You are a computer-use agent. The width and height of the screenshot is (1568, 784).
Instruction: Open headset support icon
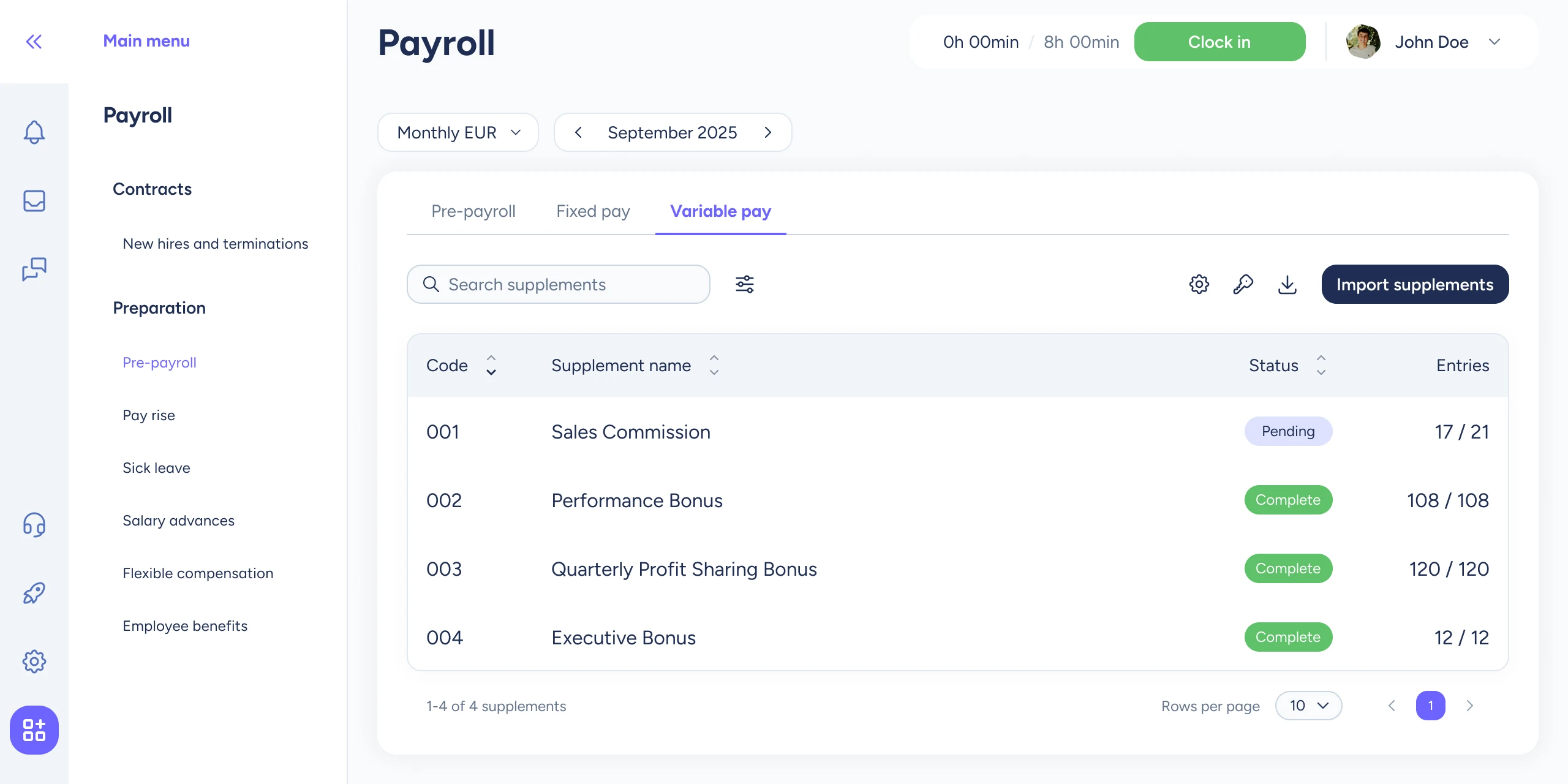click(x=34, y=525)
